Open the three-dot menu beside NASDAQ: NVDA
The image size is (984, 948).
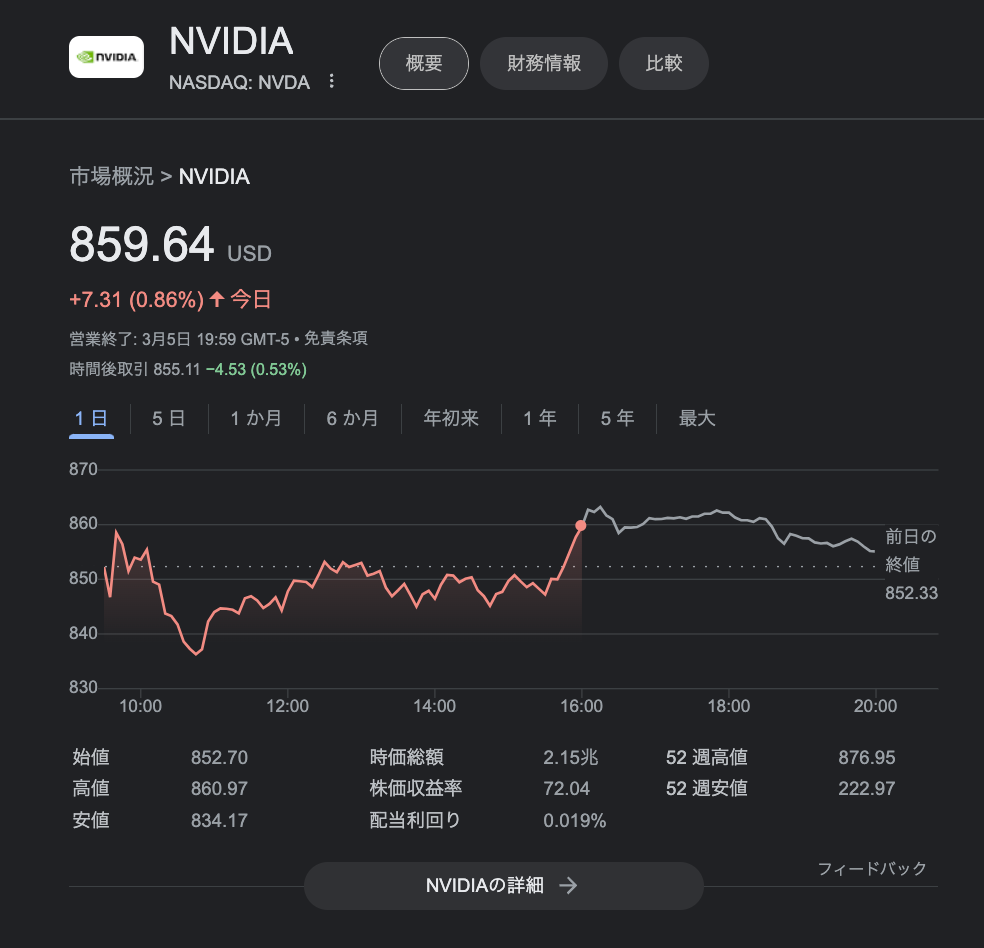click(x=331, y=82)
